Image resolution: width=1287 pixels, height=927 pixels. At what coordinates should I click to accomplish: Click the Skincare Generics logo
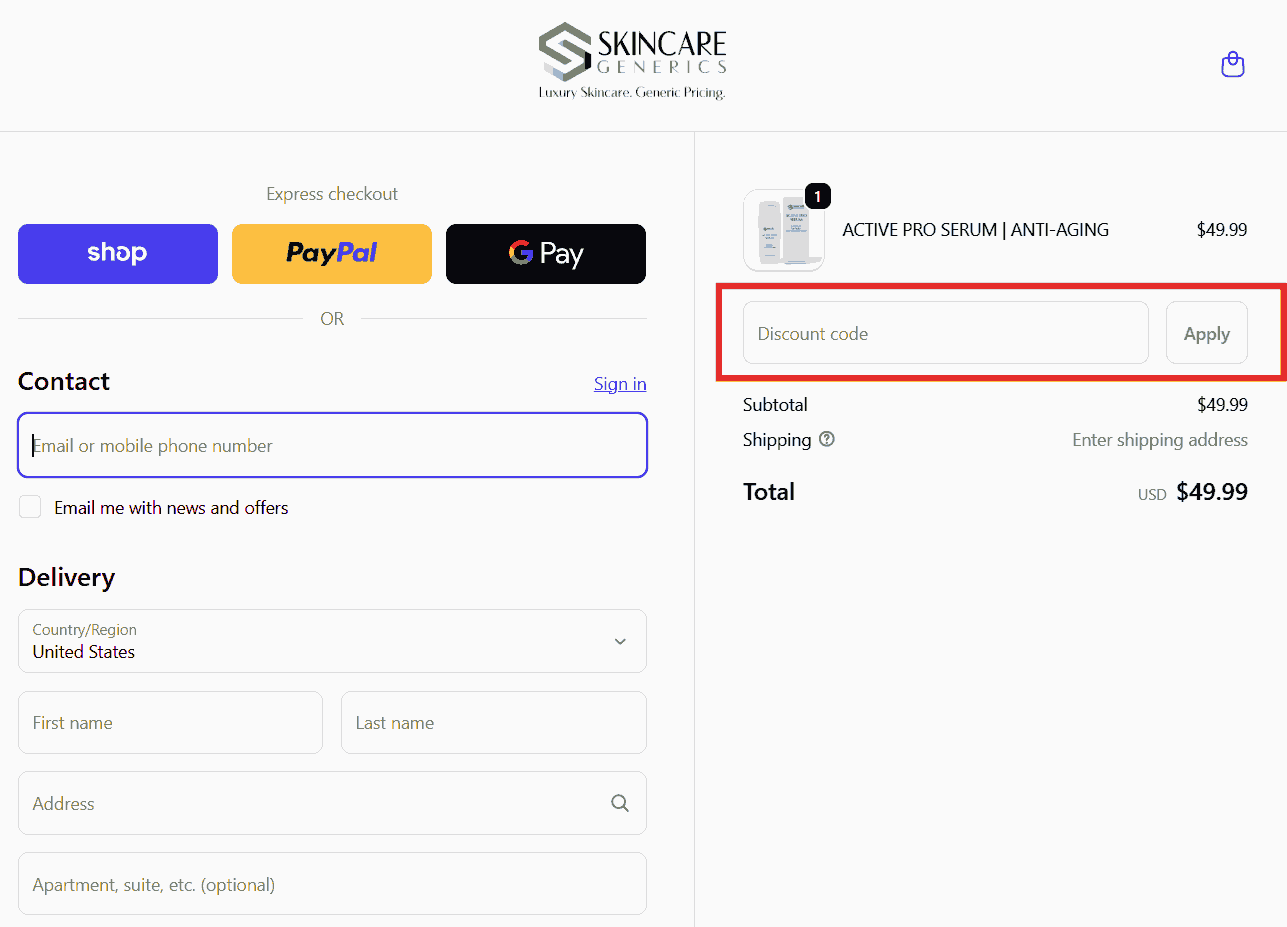[x=632, y=61]
